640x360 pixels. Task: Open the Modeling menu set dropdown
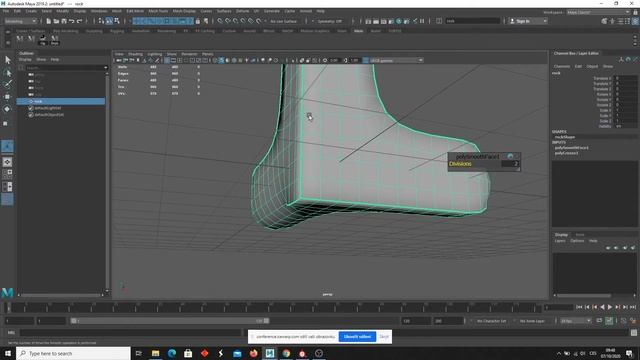pyautogui.click(x=20, y=21)
